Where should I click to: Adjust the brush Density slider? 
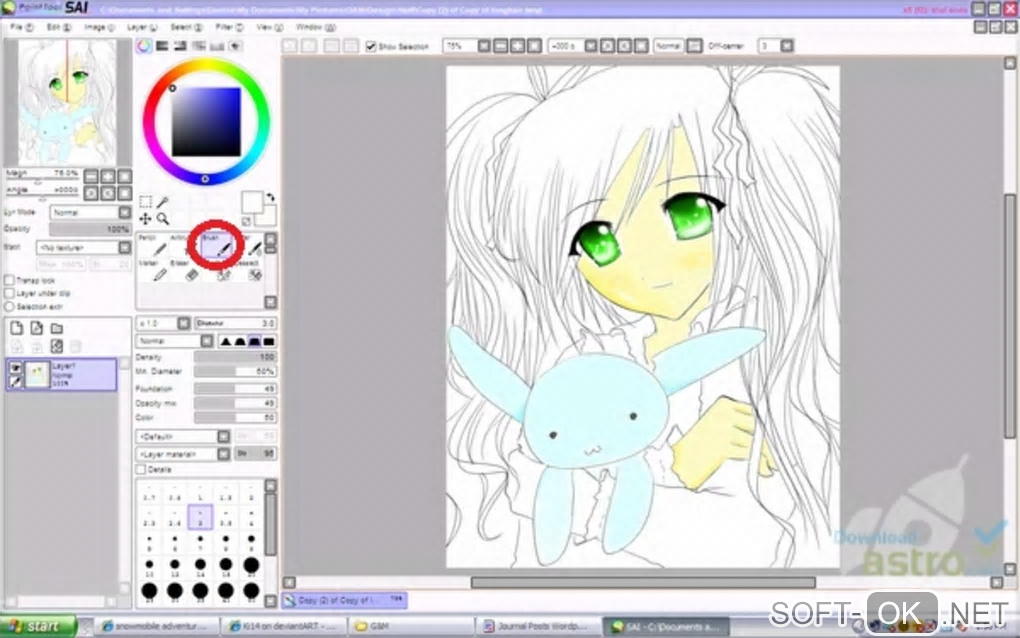pos(235,357)
